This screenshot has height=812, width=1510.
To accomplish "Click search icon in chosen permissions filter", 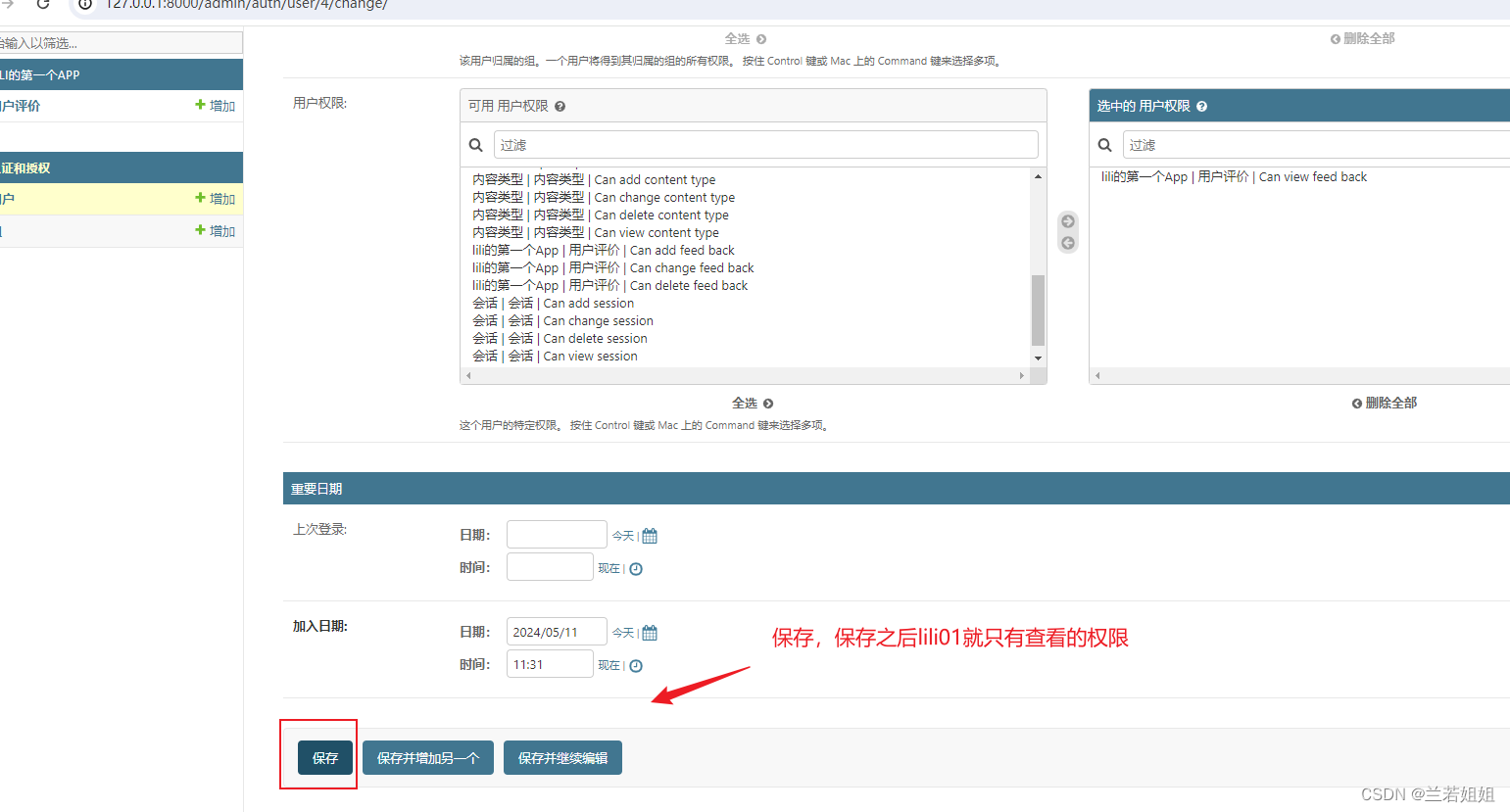I will [1105, 145].
